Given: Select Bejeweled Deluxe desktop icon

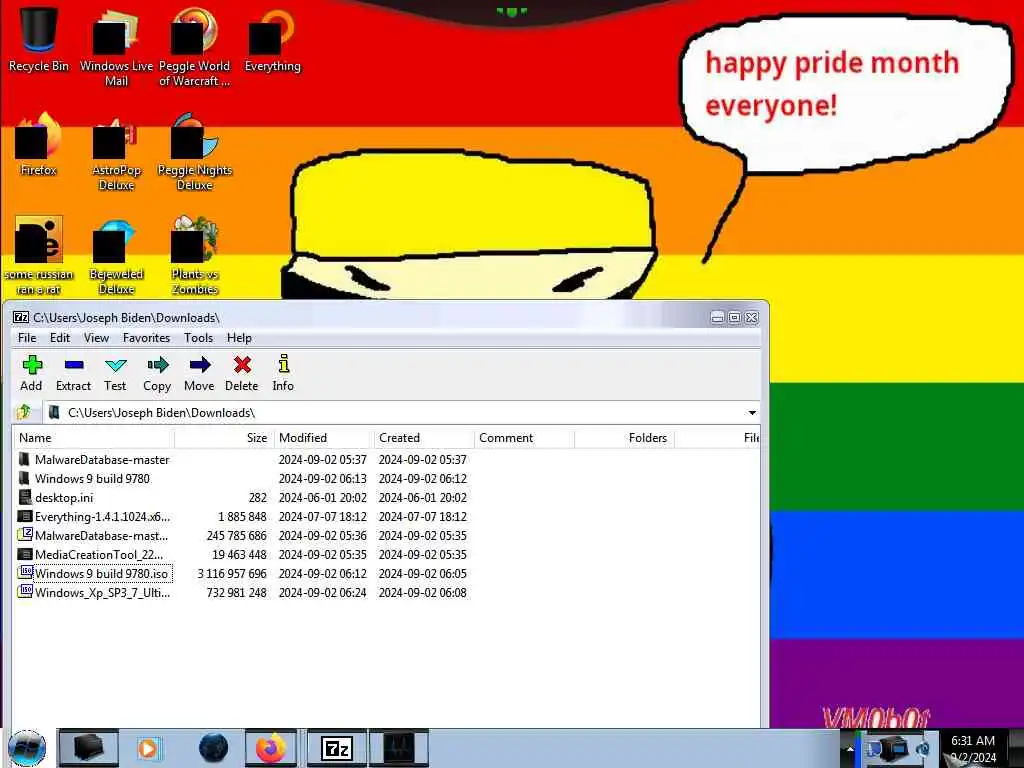Looking at the screenshot, I should click(x=116, y=255).
